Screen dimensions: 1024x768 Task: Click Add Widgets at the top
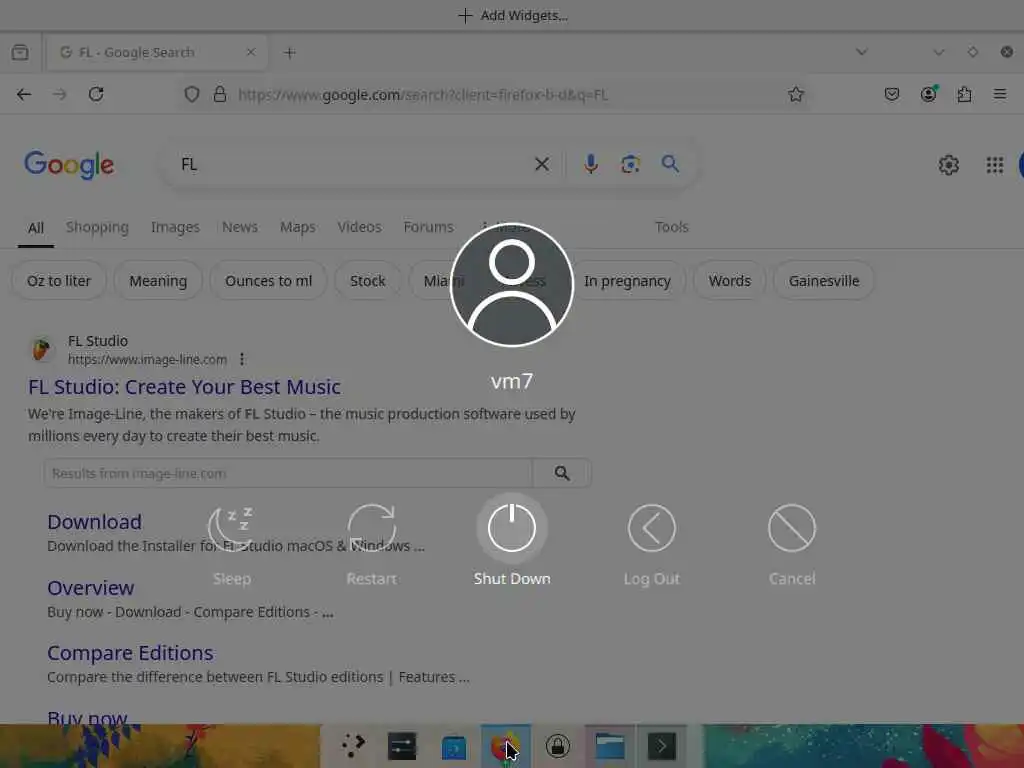pyautogui.click(x=513, y=16)
